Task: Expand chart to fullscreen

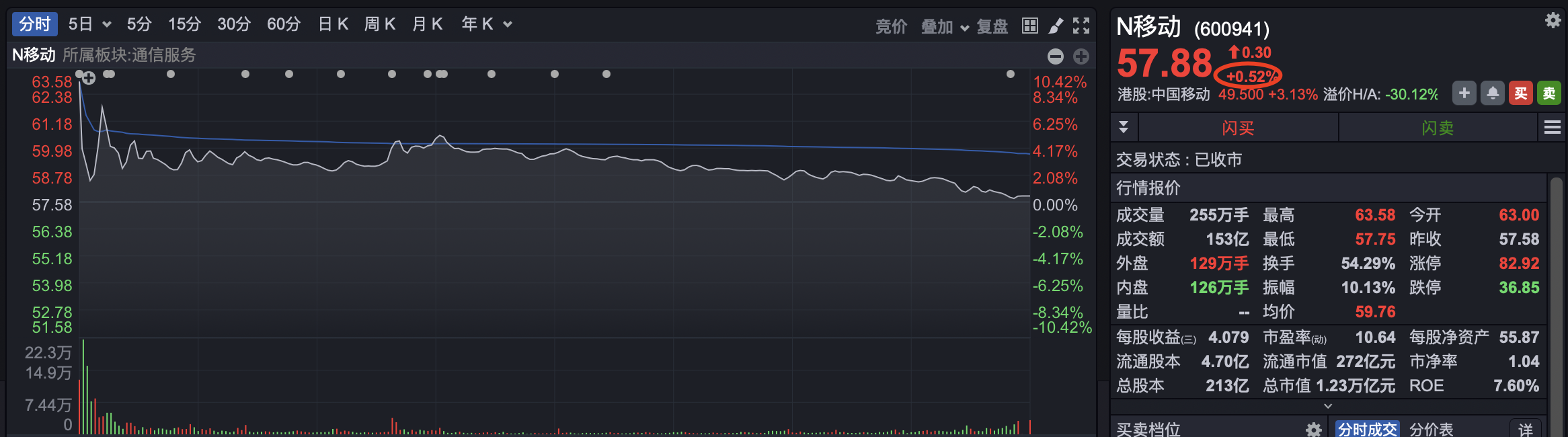Action: click(x=1081, y=26)
